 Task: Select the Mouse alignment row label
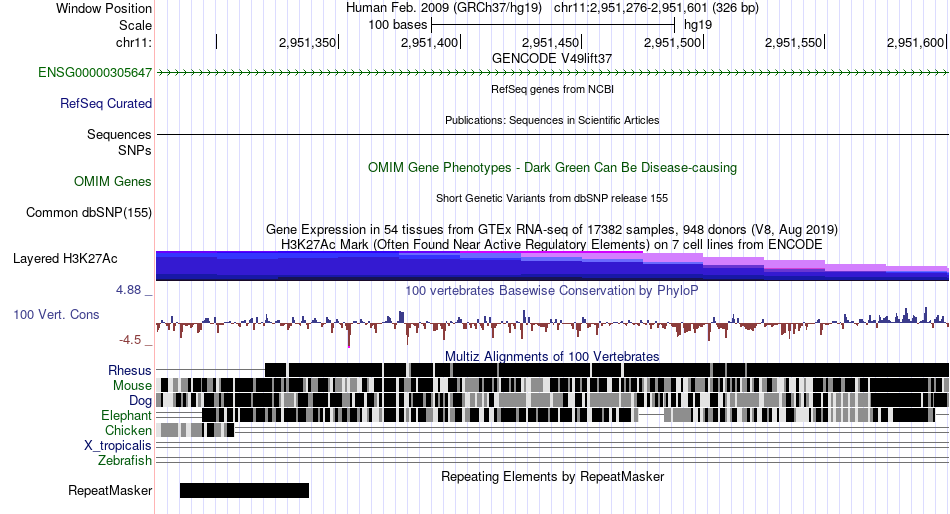[132, 386]
